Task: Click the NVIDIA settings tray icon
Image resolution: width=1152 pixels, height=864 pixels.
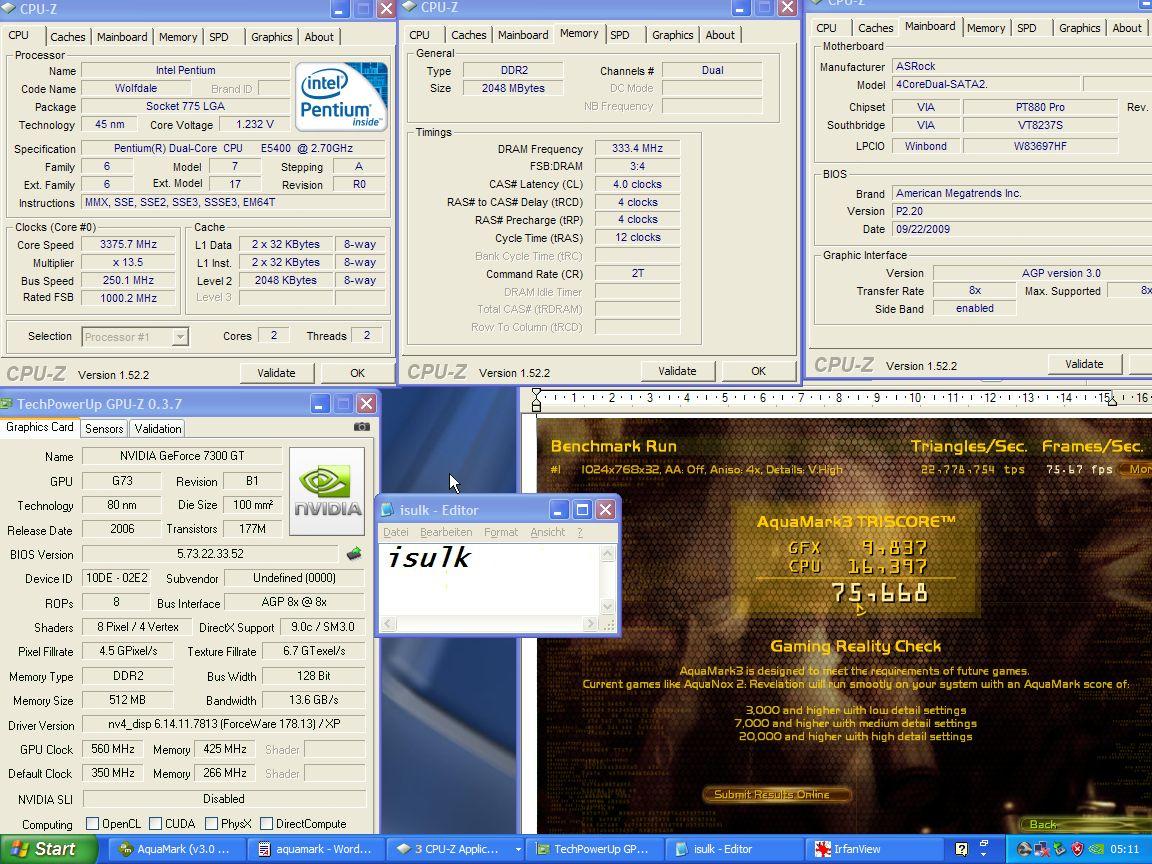Action: click(x=1095, y=849)
